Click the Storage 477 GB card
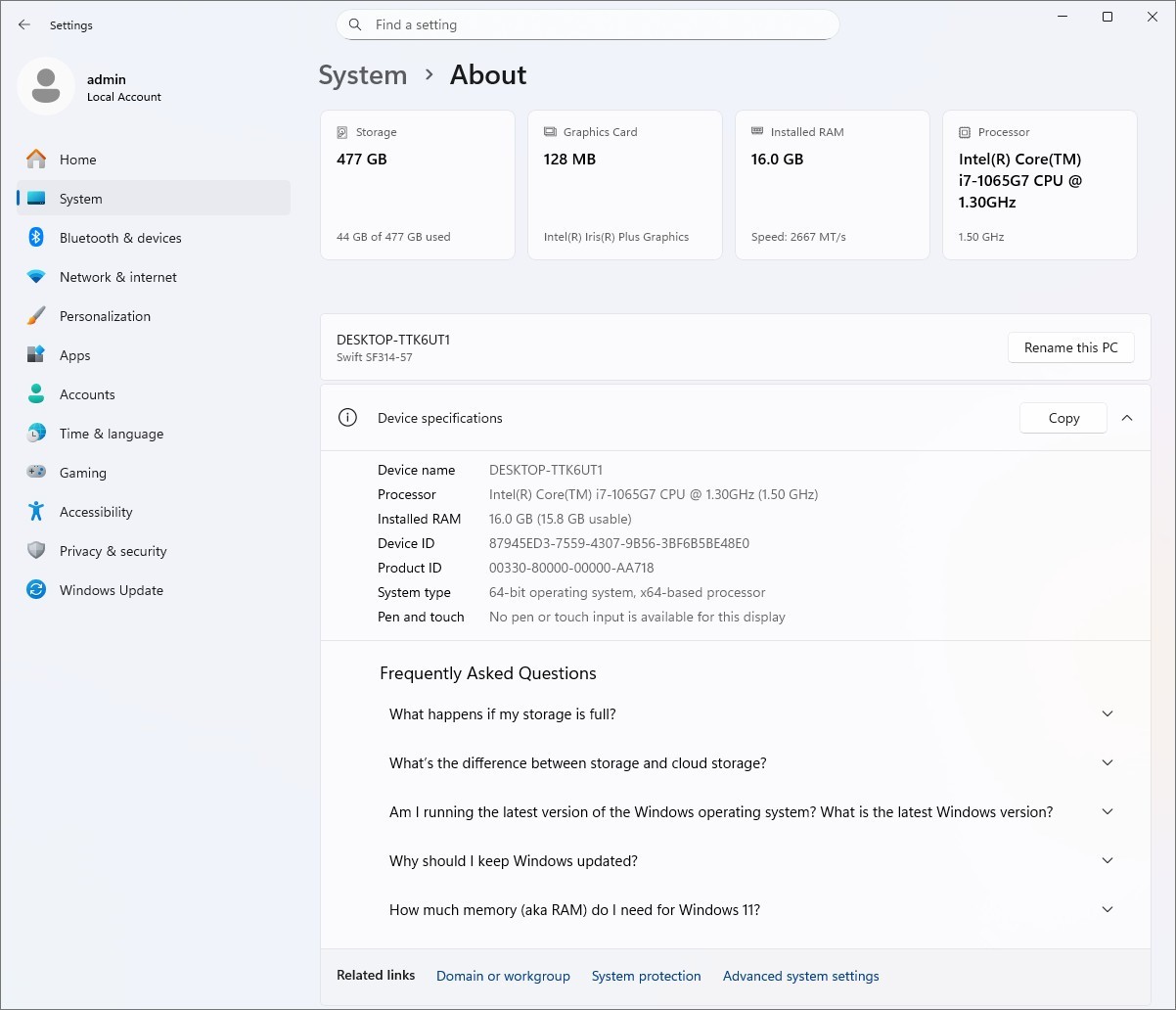This screenshot has height=1010, width=1176. pyautogui.click(x=418, y=185)
